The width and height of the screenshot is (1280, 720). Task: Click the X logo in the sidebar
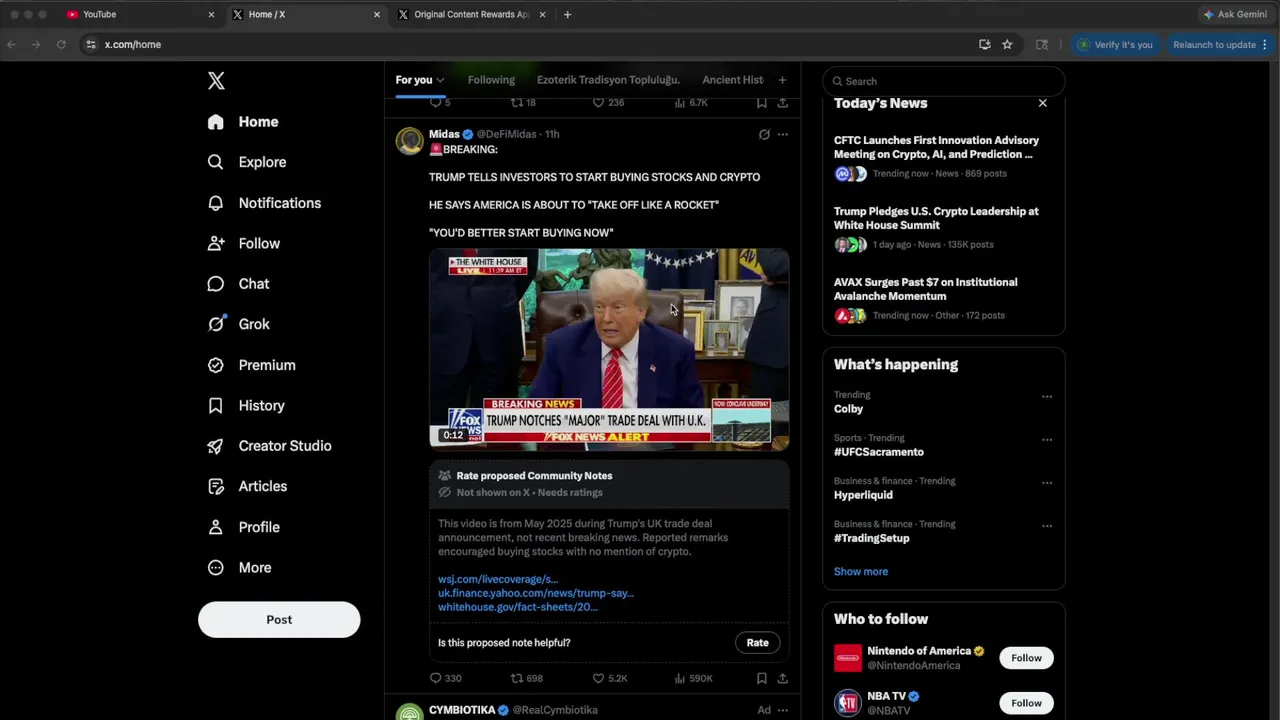tap(216, 81)
